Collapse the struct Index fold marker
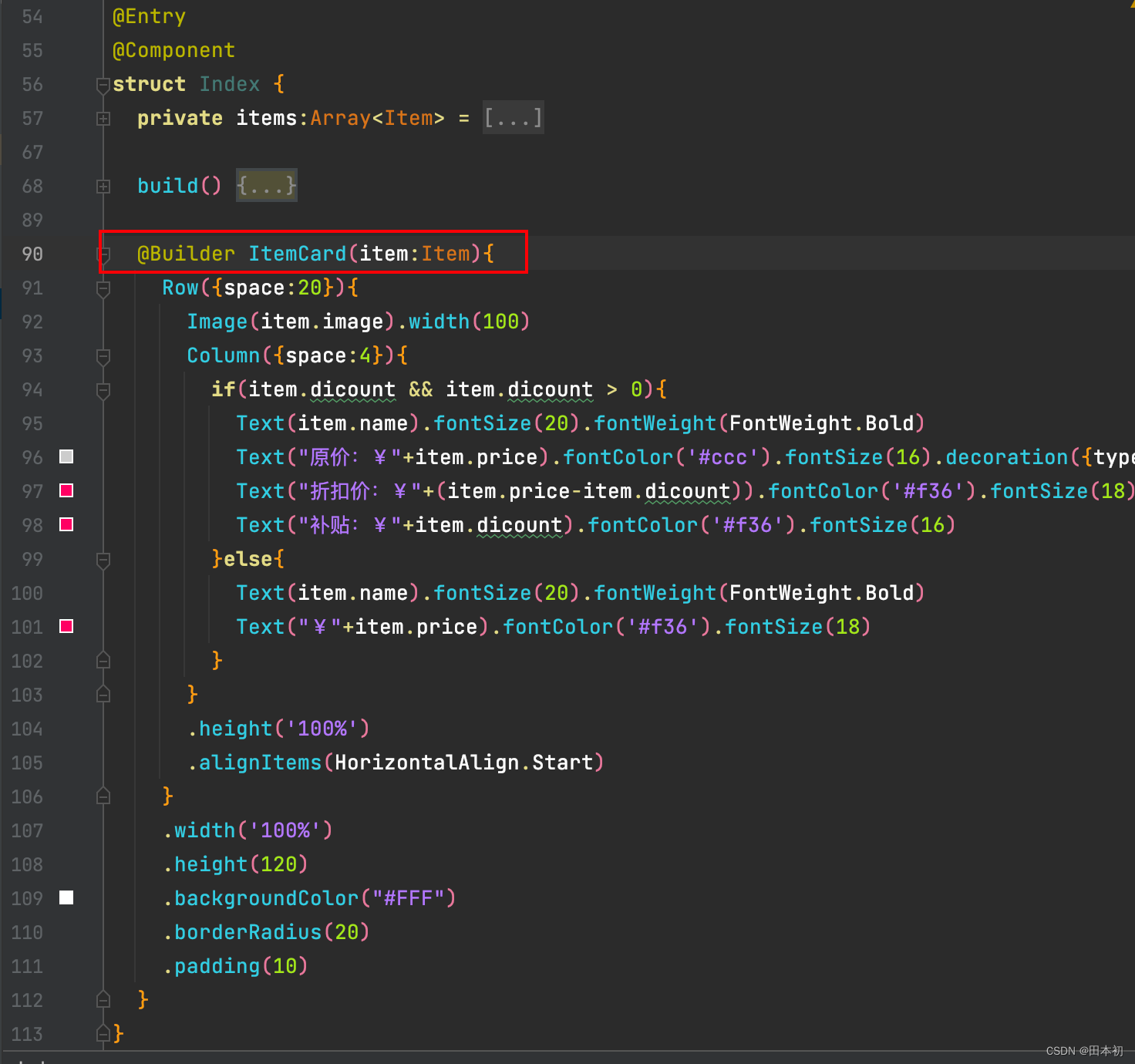Image resolution: width=1135 pixels, height=1064 pixels. click(x=103, y=85)
